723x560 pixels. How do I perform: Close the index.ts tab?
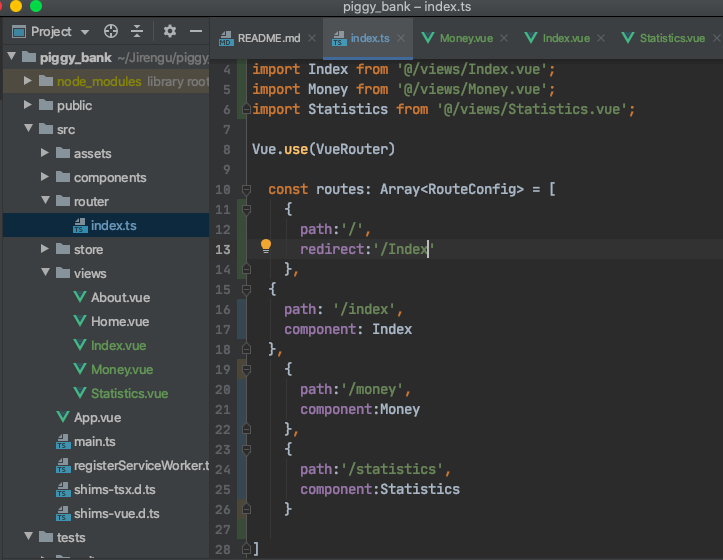point(401,38)
